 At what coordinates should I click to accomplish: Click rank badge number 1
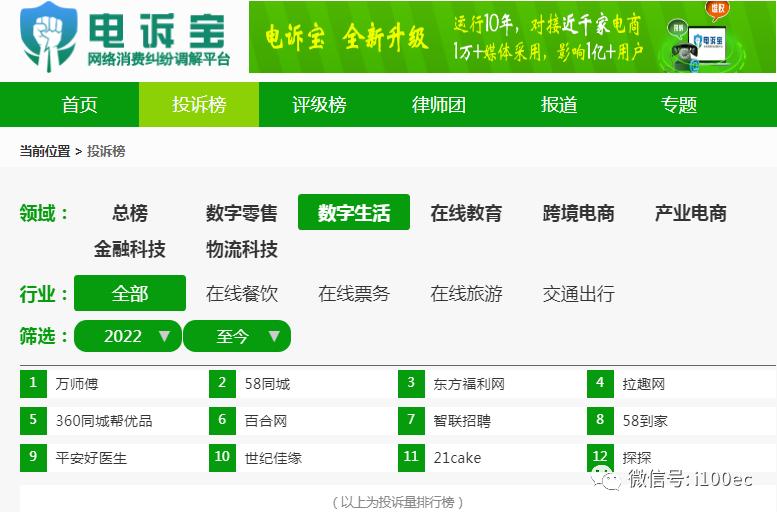[x=33, y=384]
